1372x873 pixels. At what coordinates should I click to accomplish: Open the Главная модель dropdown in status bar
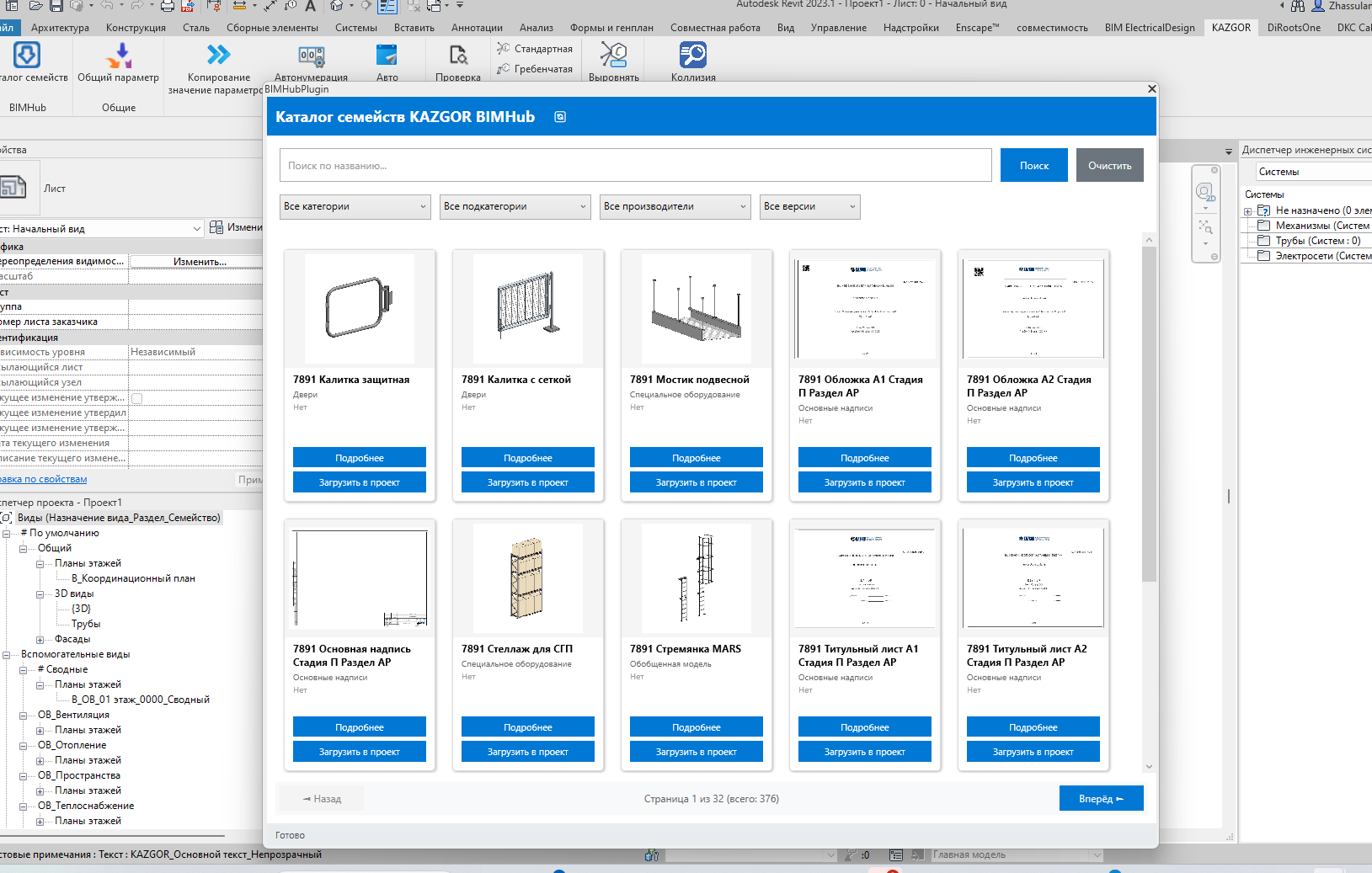pos(1017,855)
